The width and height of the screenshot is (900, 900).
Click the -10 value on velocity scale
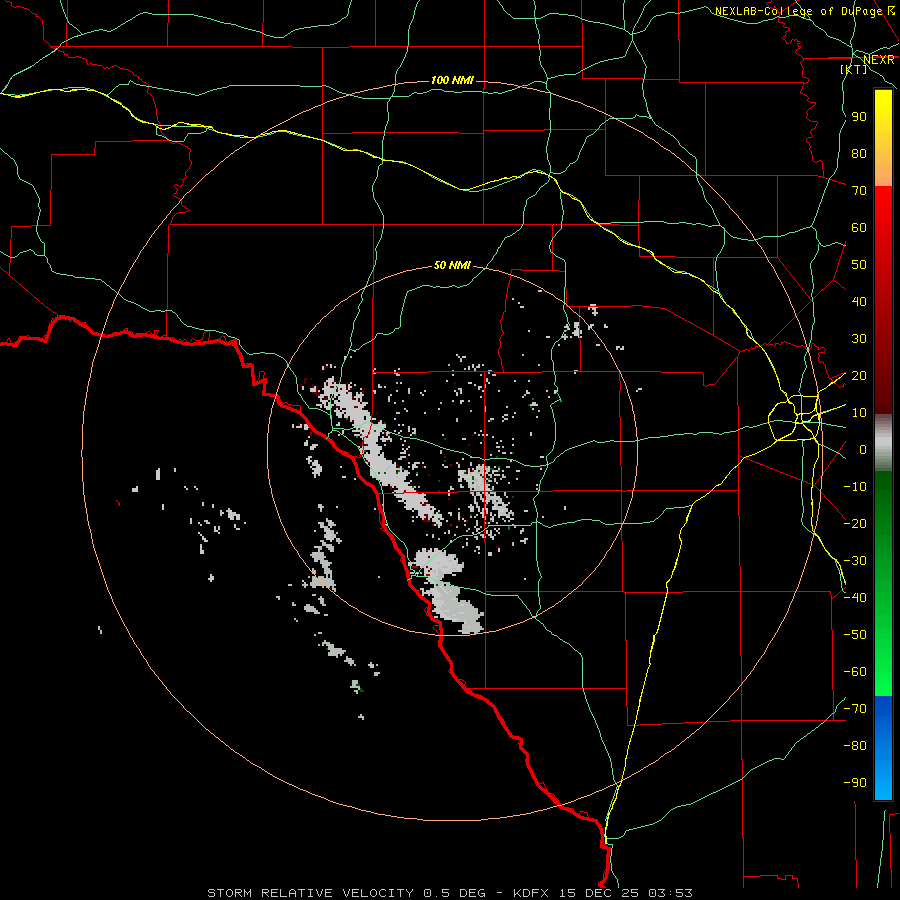(x=855, y=487)
